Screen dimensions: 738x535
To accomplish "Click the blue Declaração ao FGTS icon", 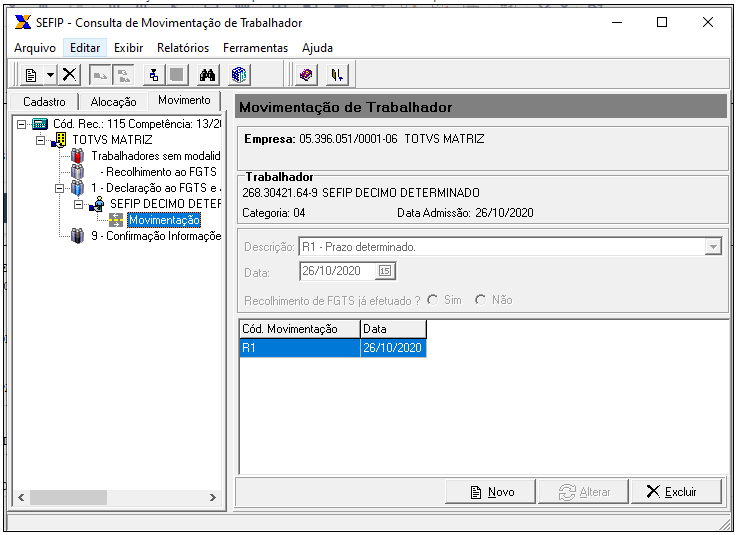I will [x=78, y=188].
